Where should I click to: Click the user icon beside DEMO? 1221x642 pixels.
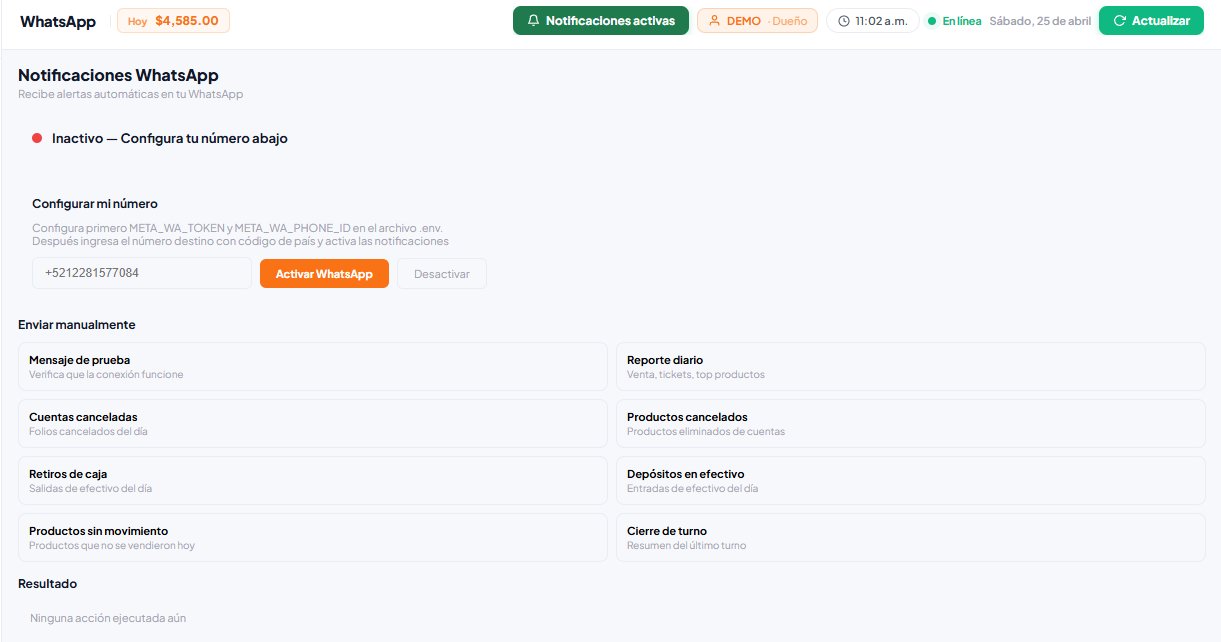pyautogui.click(x=714, y=21)
